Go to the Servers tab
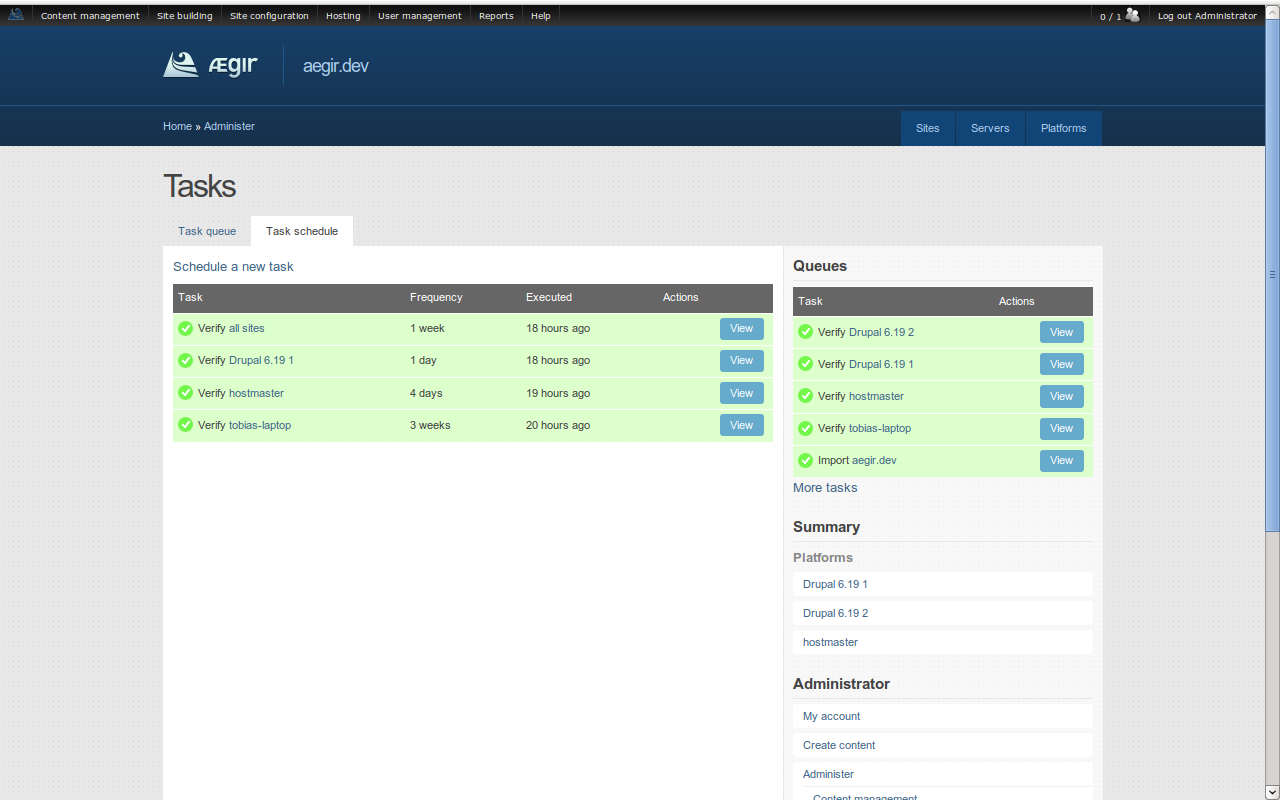Viewport: 1280px width, 800px height. 990,128
